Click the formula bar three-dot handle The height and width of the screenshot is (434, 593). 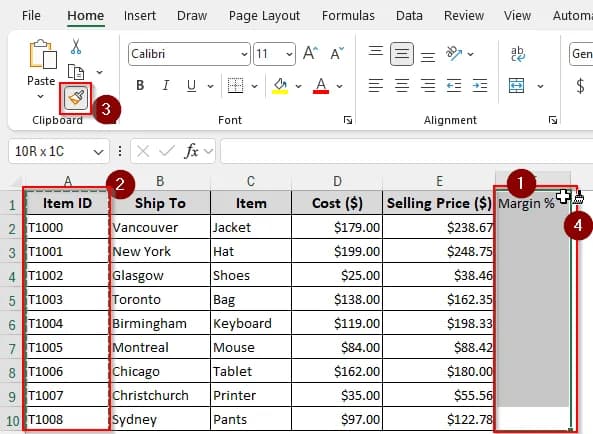pyautogui.click(x=120, y=152)
